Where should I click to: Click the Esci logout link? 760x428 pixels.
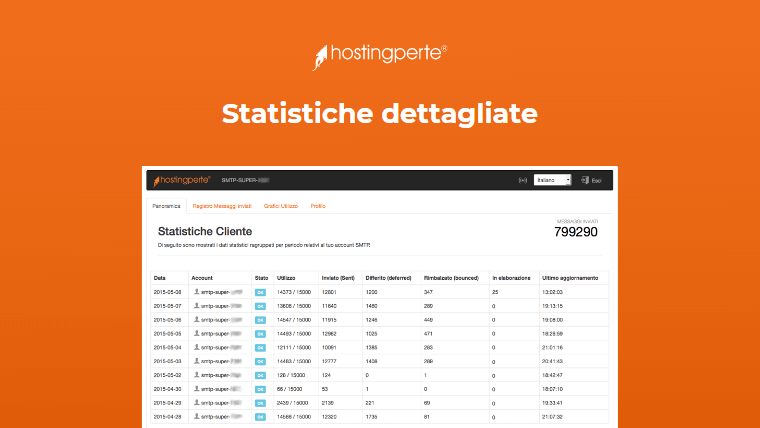click(596, 181)
